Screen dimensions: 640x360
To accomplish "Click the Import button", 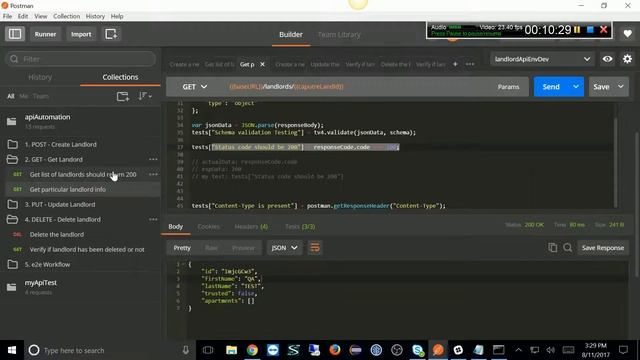I will (81, 34).
